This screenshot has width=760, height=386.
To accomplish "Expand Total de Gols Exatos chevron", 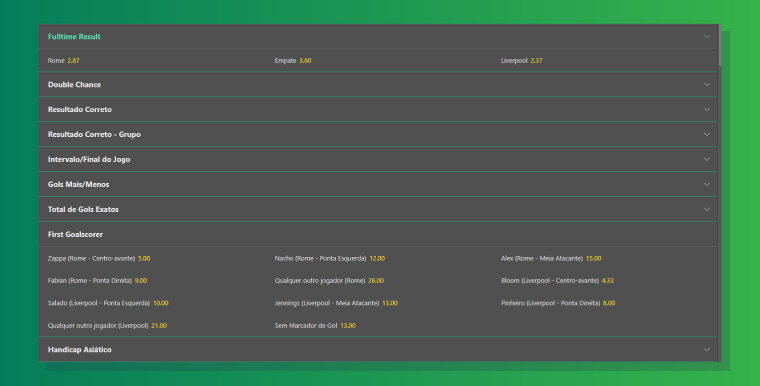I will point(707,209).
